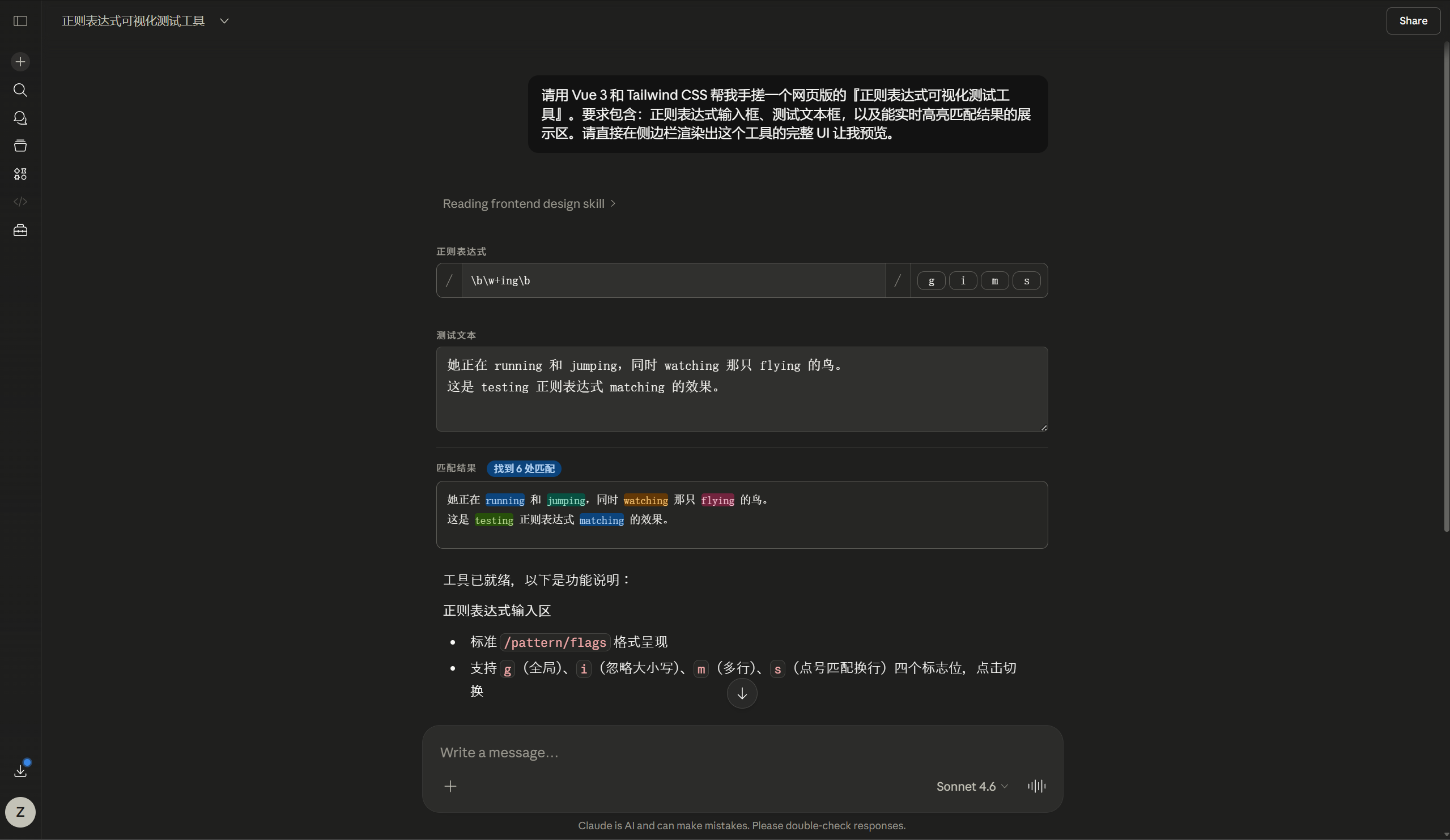Screen dimensions: 1450x840
Task: Start voice mode waveform icon
Action: [1036, 786]
